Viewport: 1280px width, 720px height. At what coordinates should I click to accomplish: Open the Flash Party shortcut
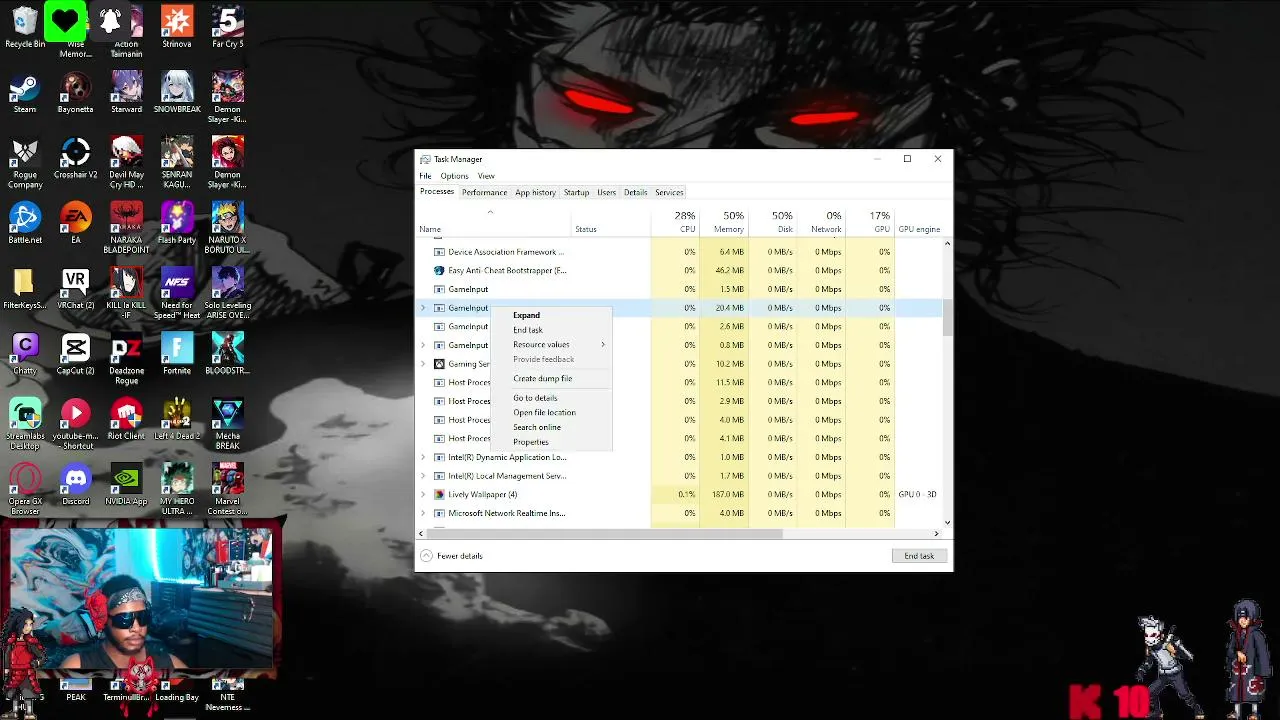pos(177,223)
